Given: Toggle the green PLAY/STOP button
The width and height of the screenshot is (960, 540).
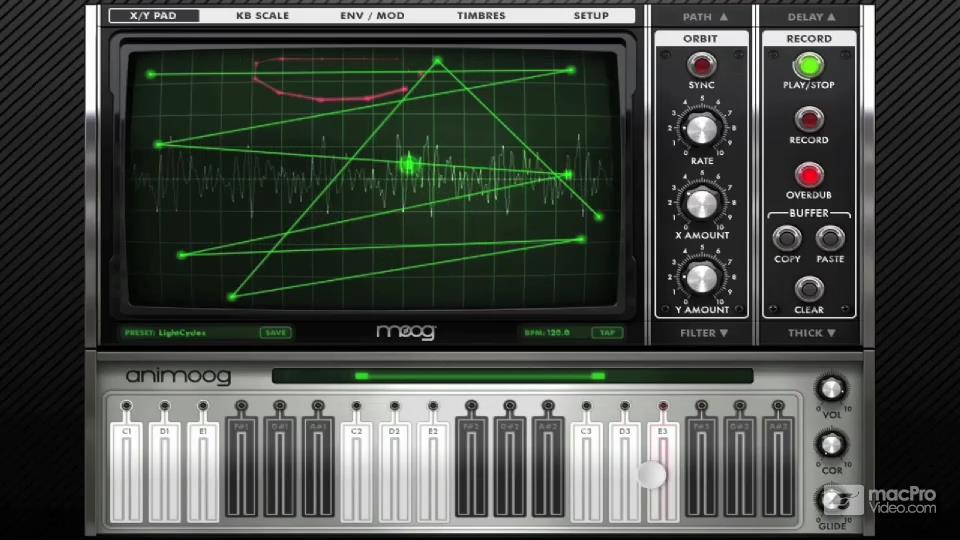Looking at the screenshot, I should click(809, 65).
